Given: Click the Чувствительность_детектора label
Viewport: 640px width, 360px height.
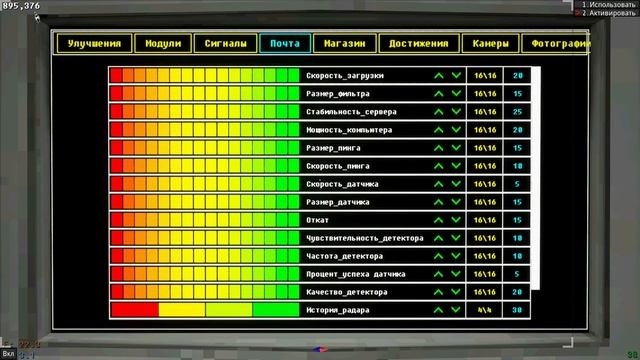Looking at the screenshot, I should click(x=364, y=238).
